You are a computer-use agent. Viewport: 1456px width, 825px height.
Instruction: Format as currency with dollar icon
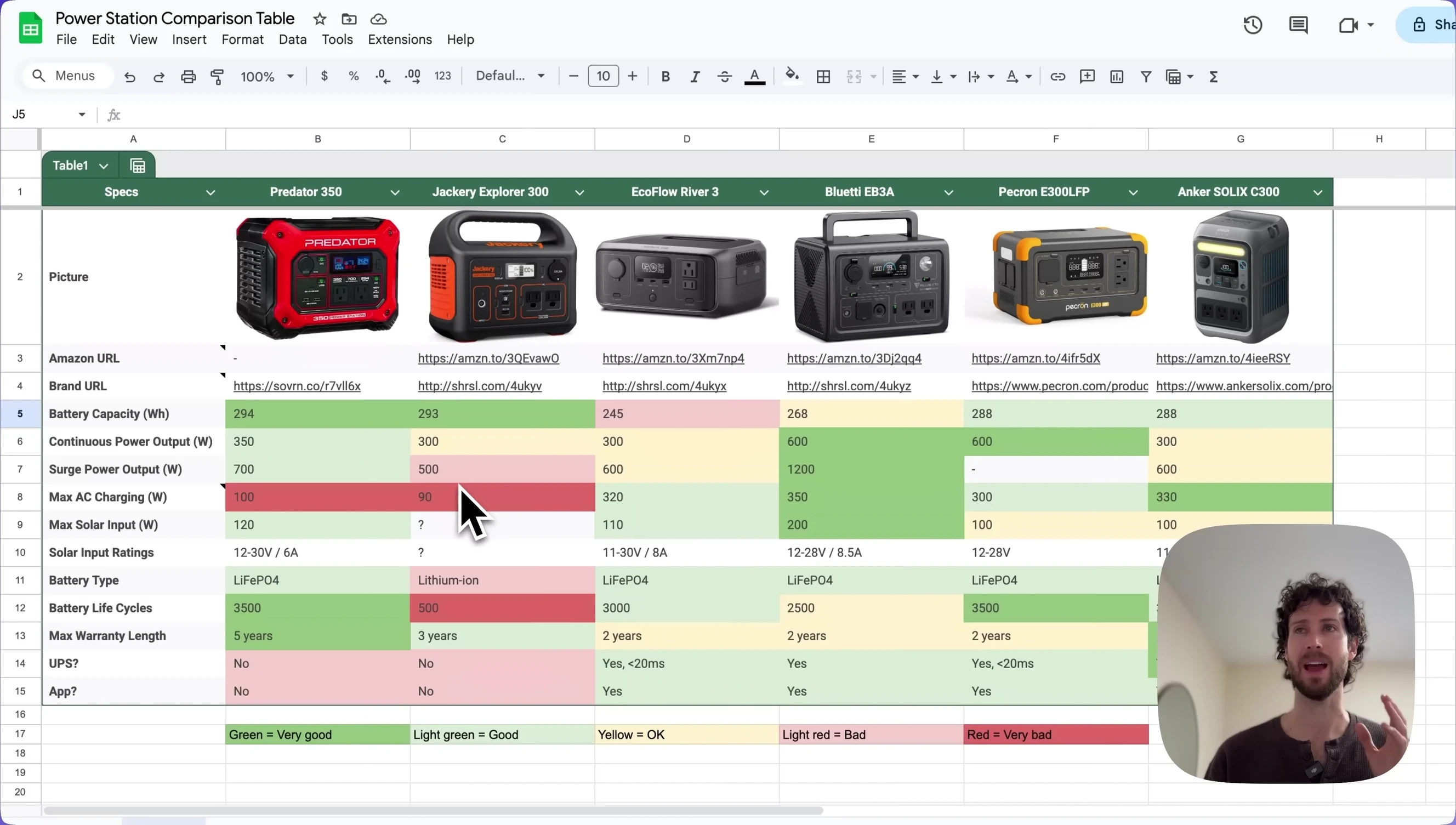point(324,76)
